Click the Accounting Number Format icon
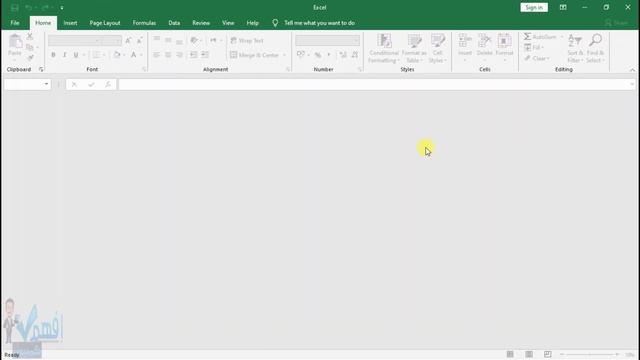This screenshot has height=360, width=640. [x=301, y=55]
